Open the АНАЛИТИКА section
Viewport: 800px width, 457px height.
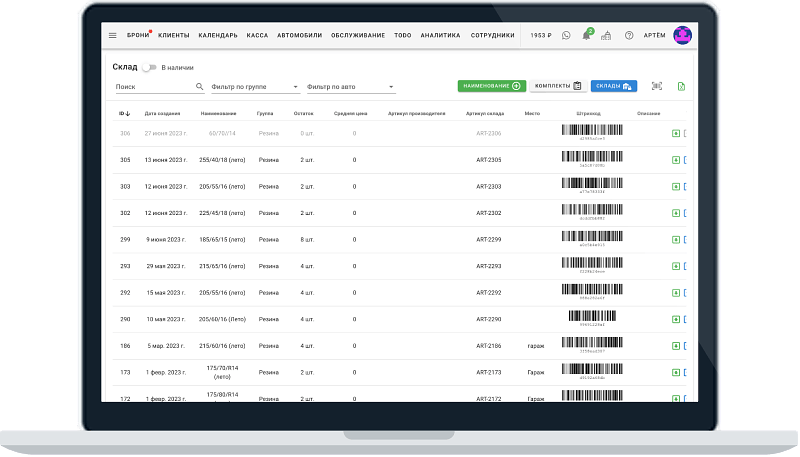440,35
